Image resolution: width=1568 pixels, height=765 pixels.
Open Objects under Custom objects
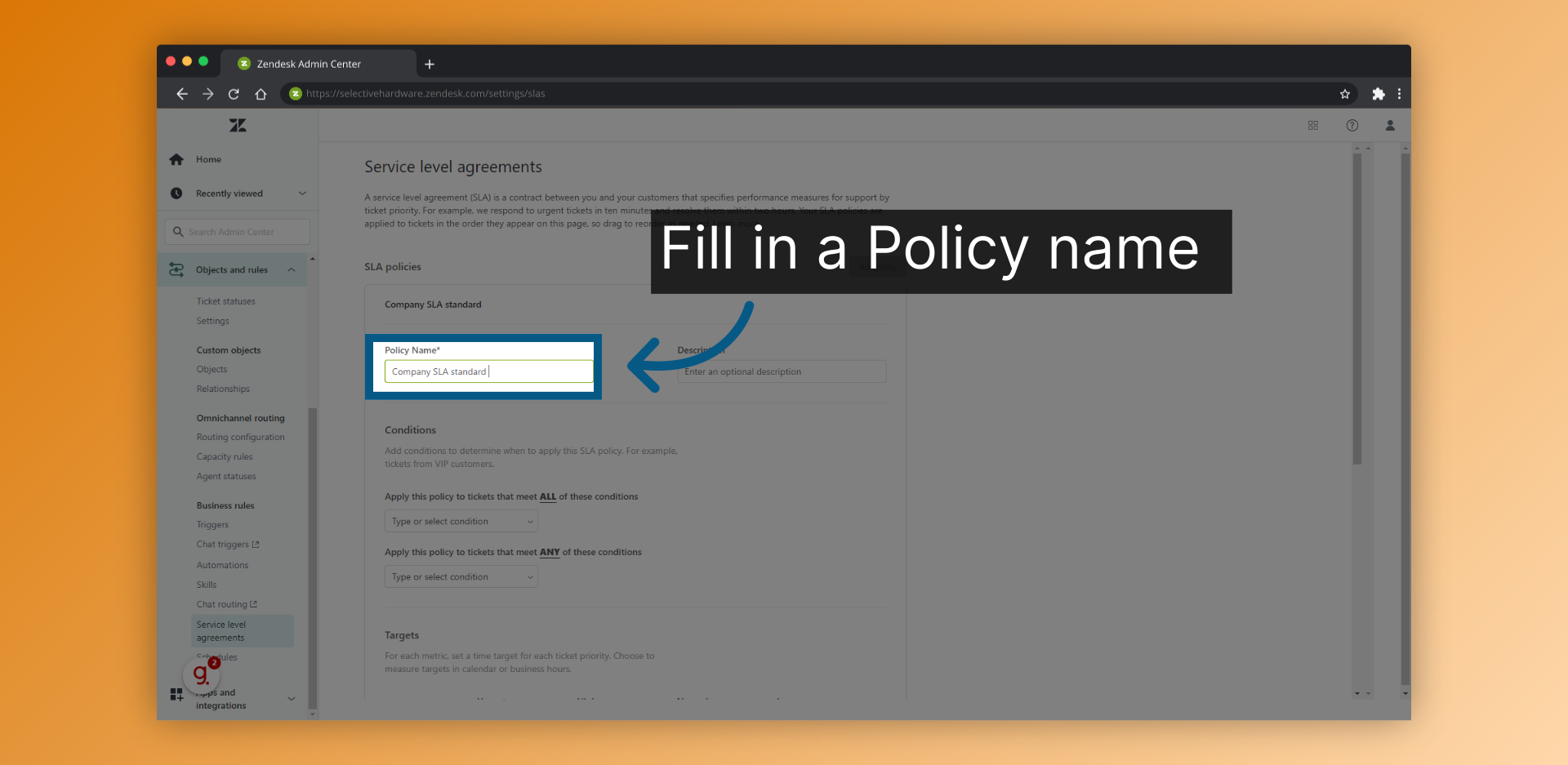click(x=212, y=369)
